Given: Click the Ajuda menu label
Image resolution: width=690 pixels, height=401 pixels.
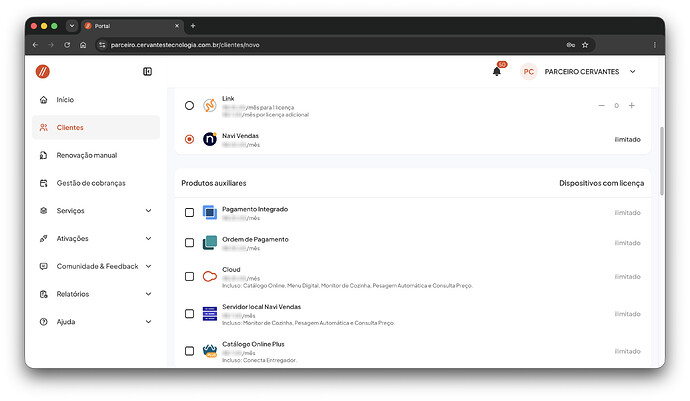Looking at the screenshot, I should click(66, 322).
